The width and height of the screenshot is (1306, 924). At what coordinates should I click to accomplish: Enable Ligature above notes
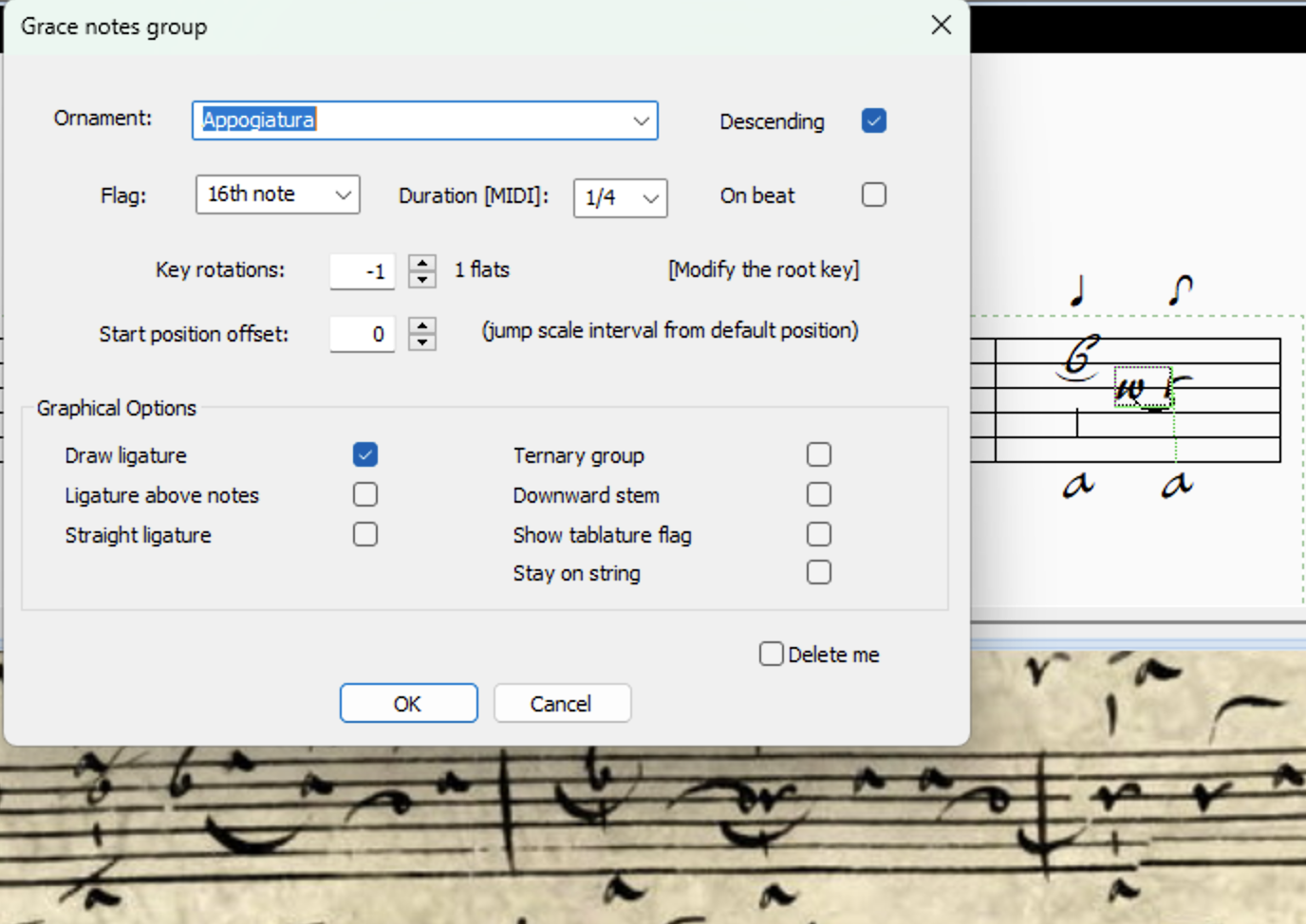click(x=365, y=495)
